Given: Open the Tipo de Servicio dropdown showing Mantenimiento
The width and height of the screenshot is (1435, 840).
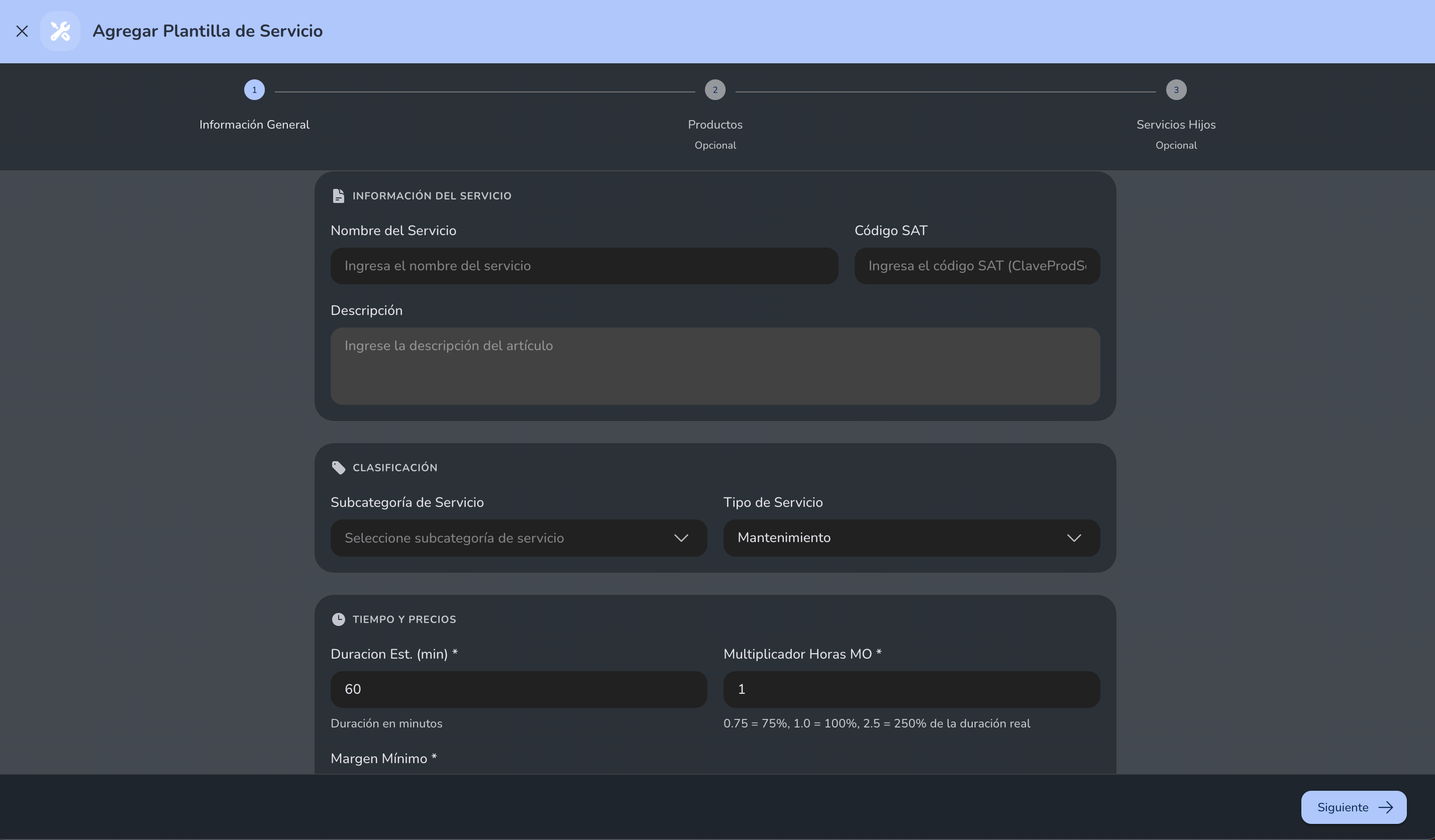Looking at the screenshot, I should [911, 538].
